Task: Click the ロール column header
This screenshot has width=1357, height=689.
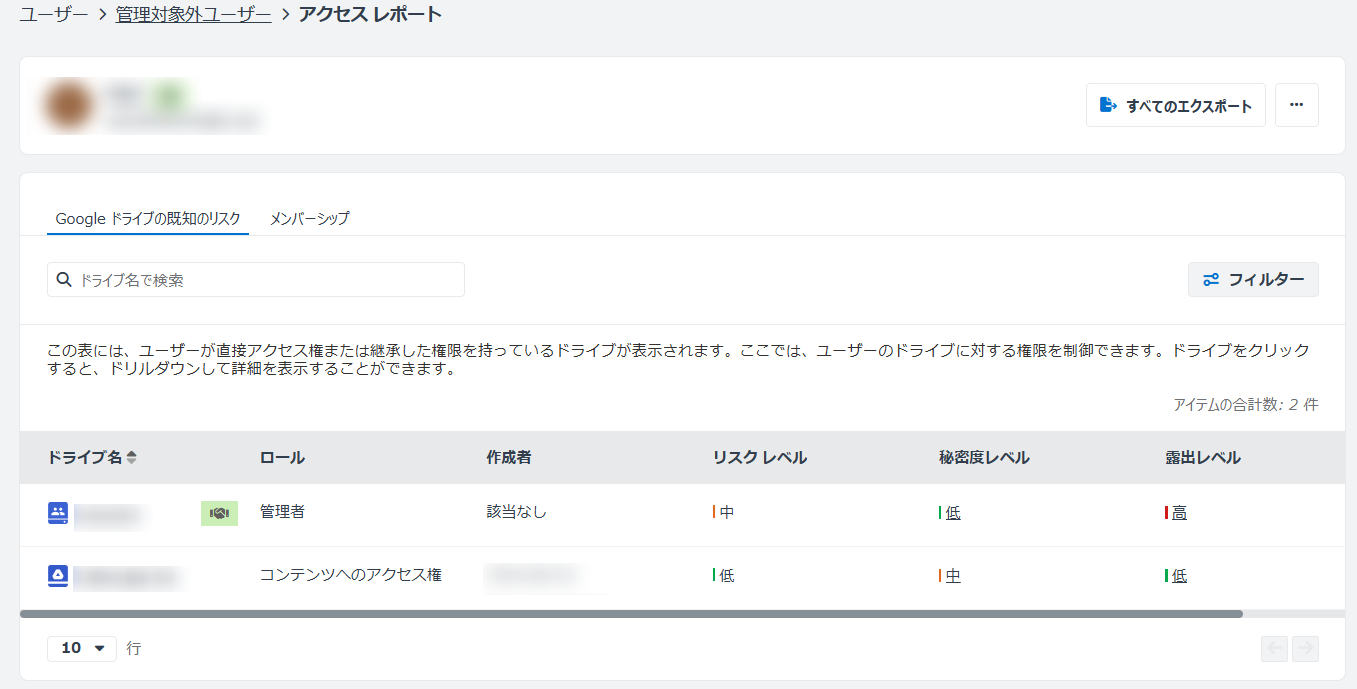Action: click(x=282, y=457)
